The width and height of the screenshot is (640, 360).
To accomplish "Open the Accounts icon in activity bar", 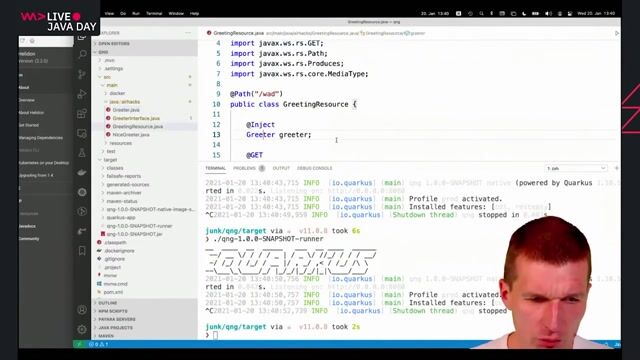I will click(x=82, y=310).
